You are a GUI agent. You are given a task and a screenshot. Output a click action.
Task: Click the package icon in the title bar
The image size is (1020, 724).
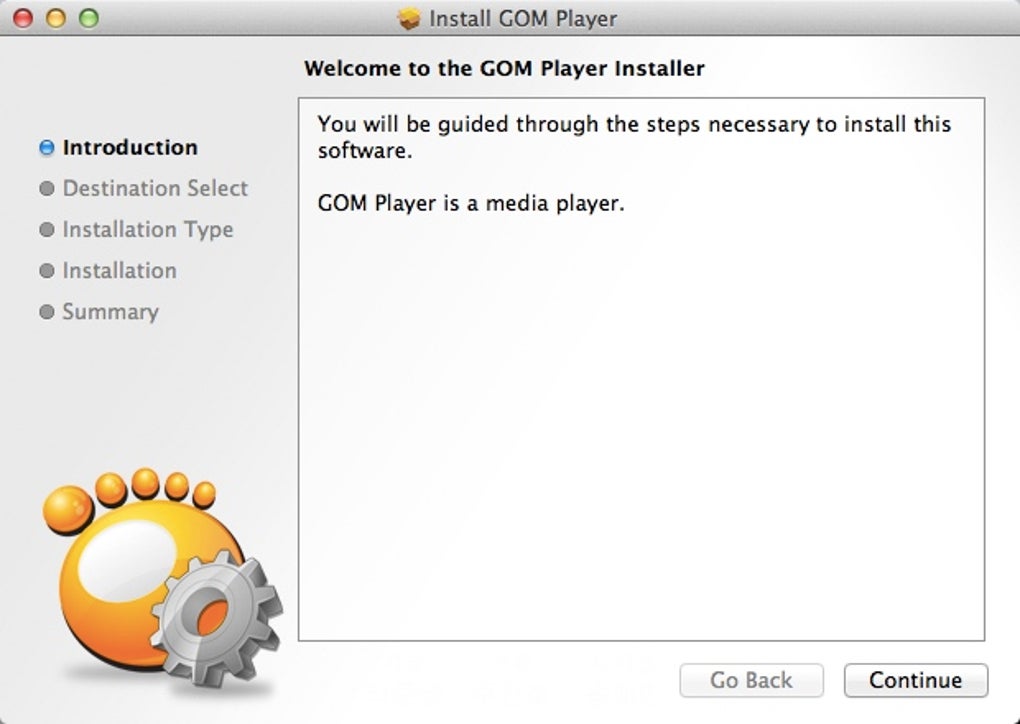[408, 19]
